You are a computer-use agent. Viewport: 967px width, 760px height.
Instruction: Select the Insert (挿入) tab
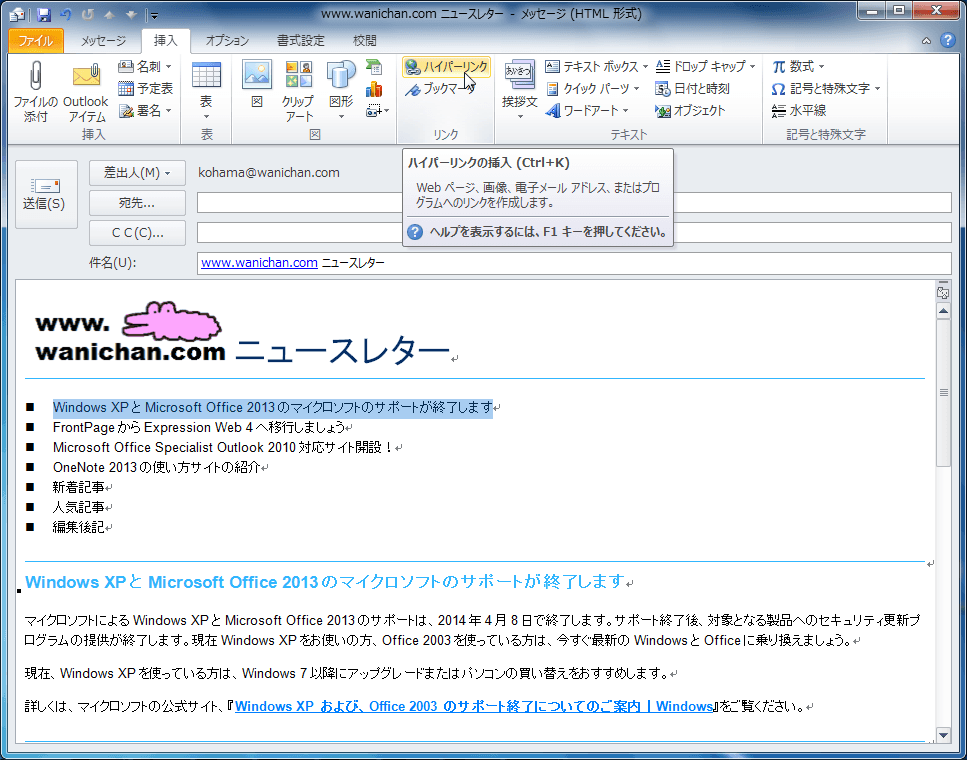click(165, 41)
